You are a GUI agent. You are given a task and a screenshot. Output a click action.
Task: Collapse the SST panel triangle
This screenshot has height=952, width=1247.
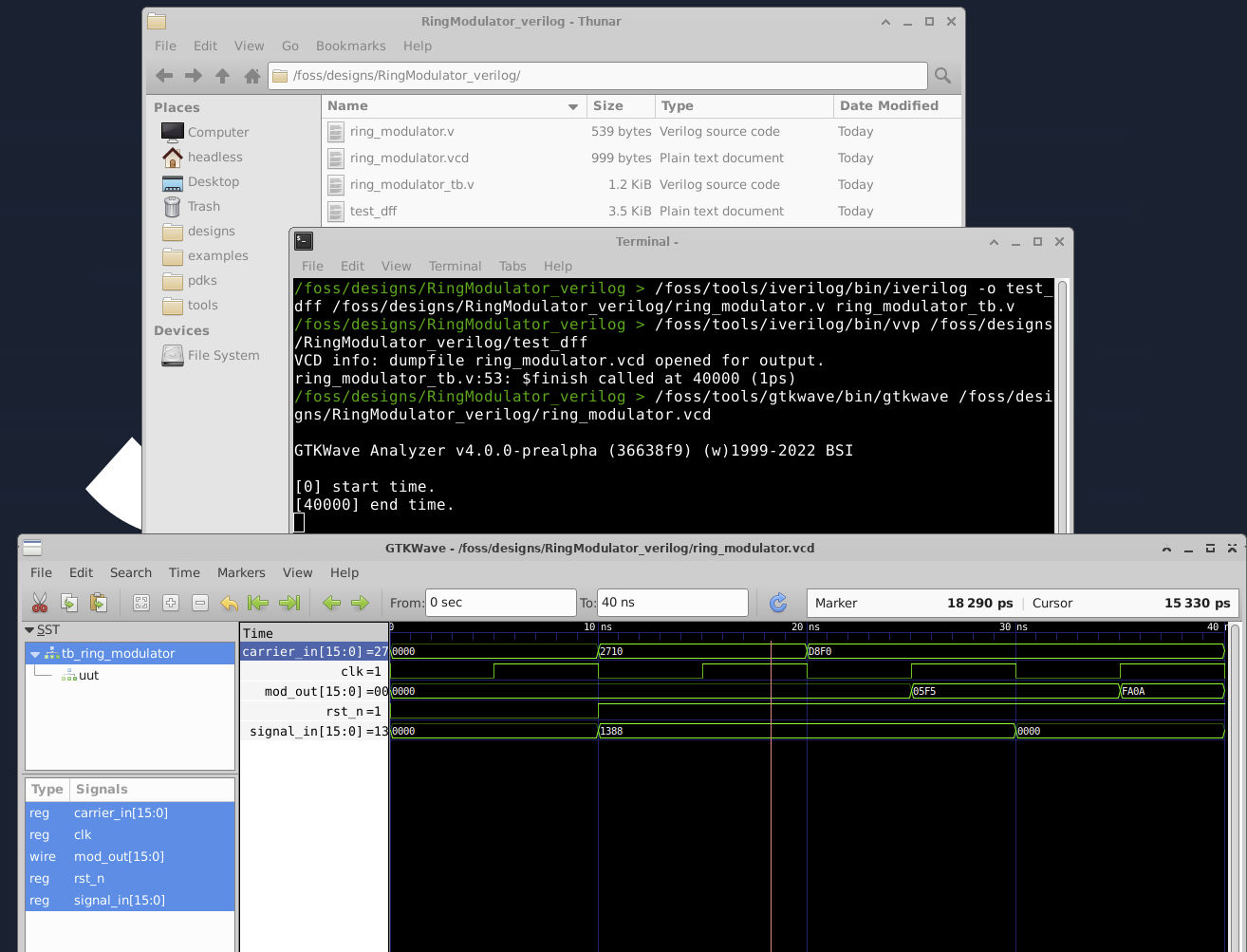pyautogui.click(x=30, y=630)
